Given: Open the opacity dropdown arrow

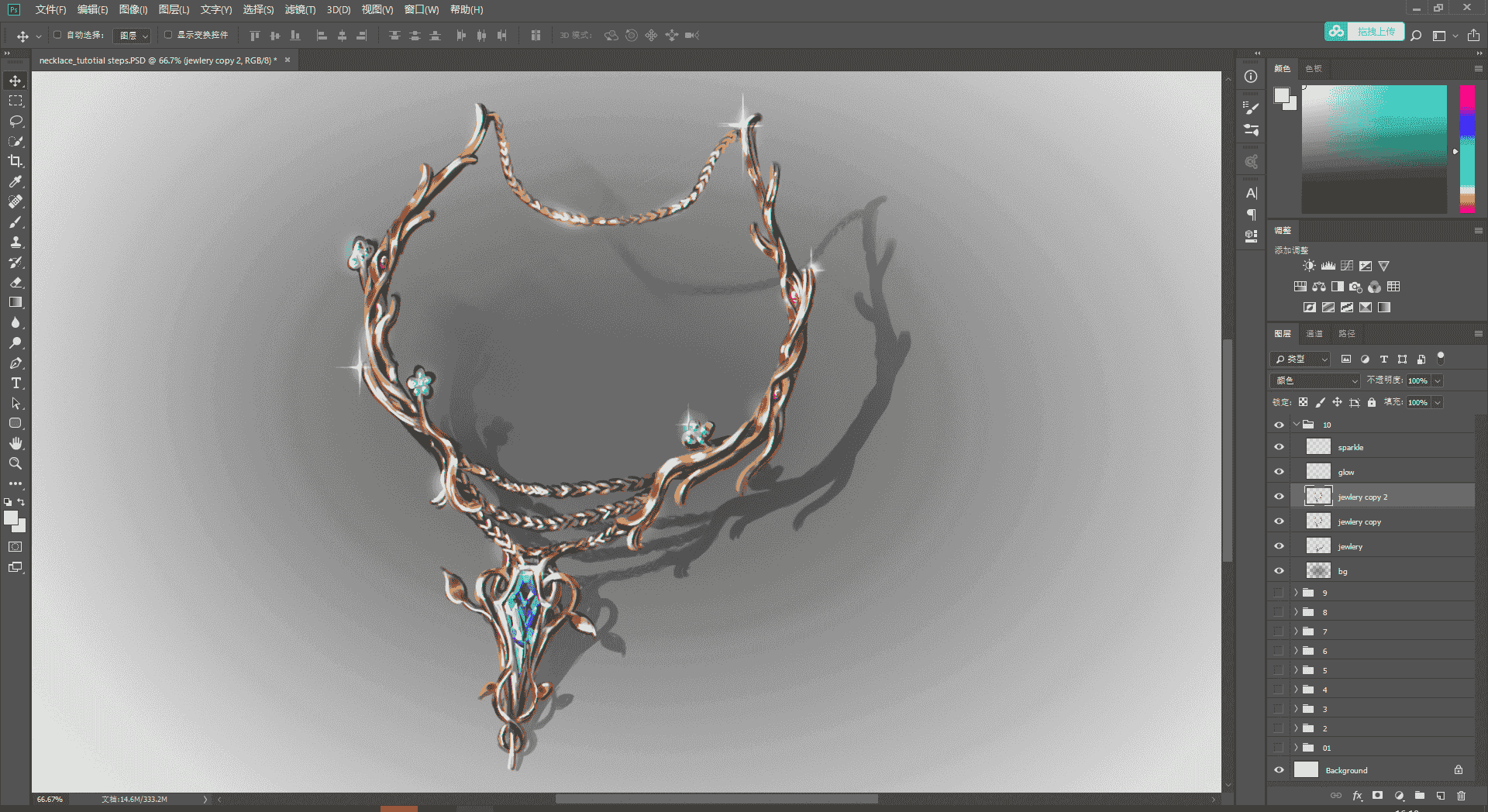Looking at the screenshot, I should [x=1438, y=380].
